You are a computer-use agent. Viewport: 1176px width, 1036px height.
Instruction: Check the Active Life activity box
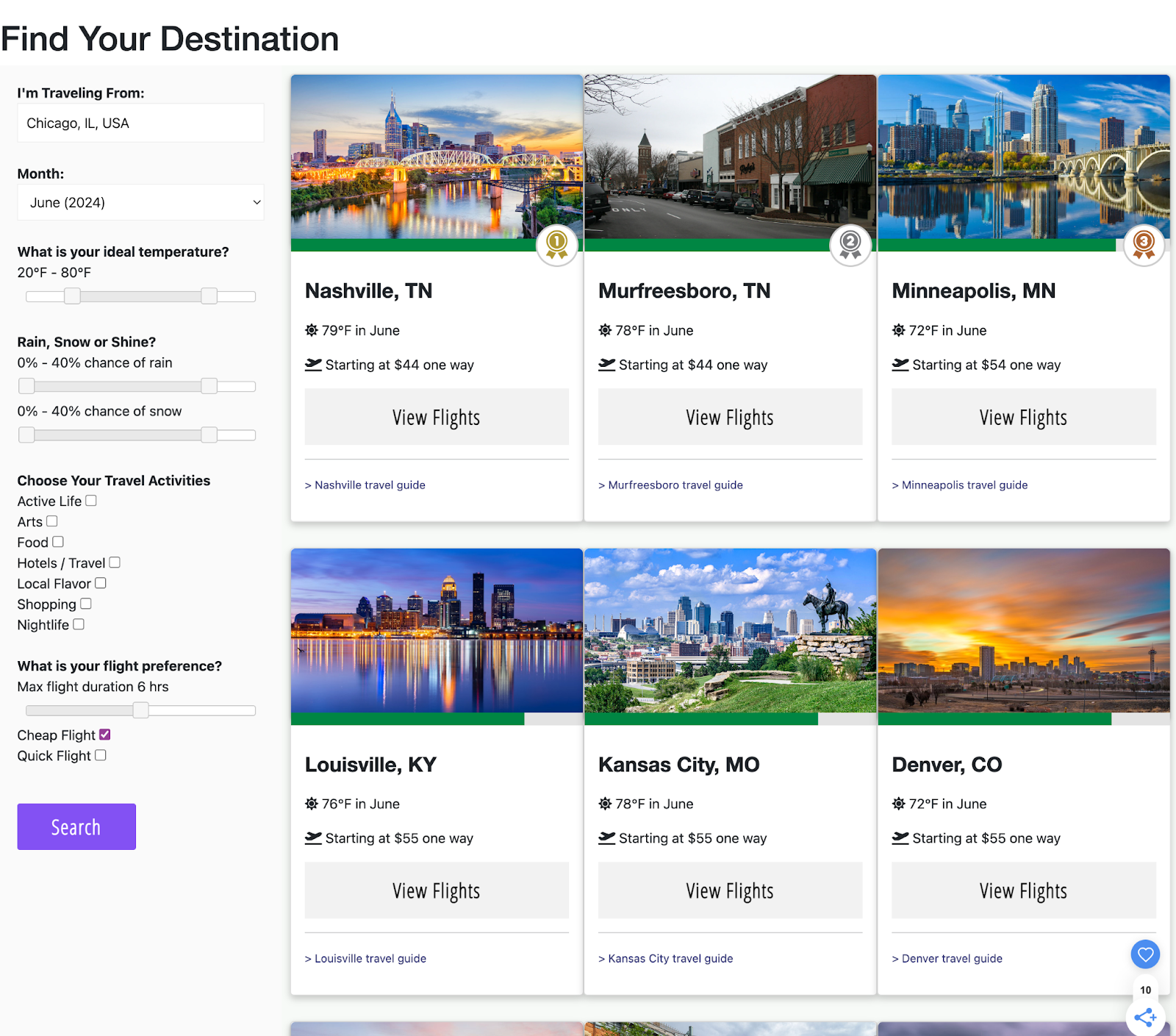click(91, 501)
